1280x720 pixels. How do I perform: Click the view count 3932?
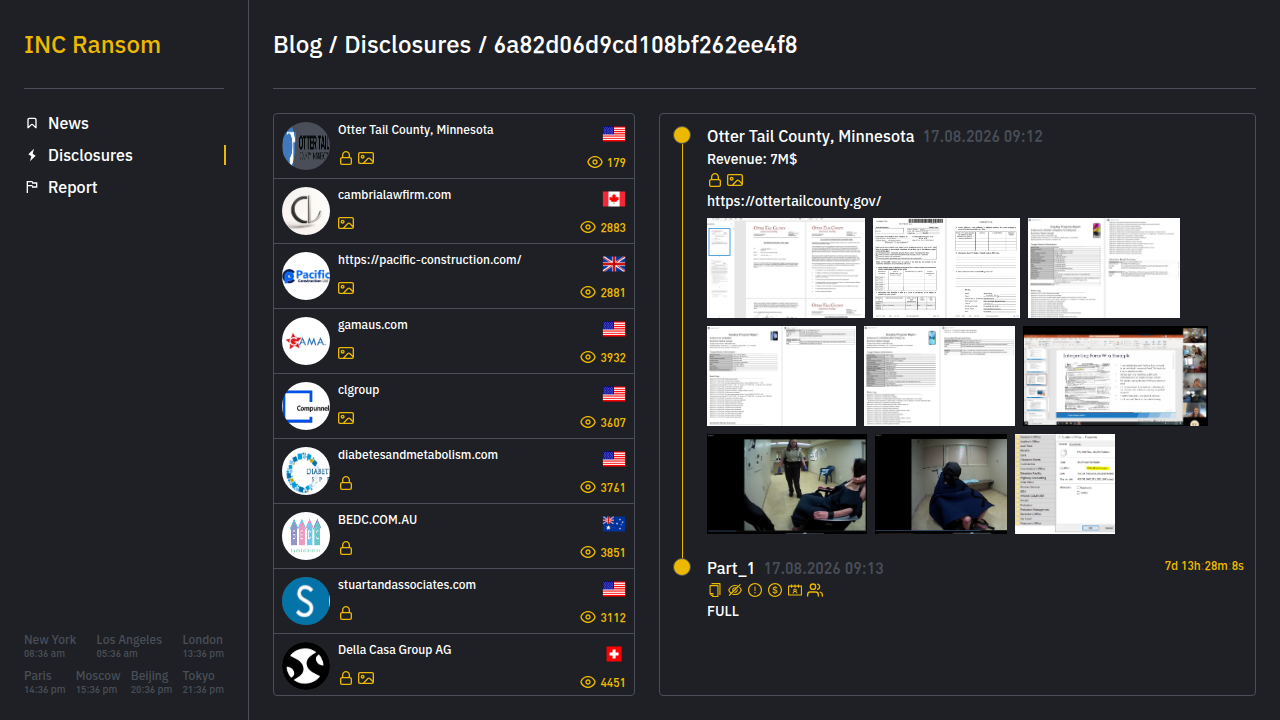[613, 357]
